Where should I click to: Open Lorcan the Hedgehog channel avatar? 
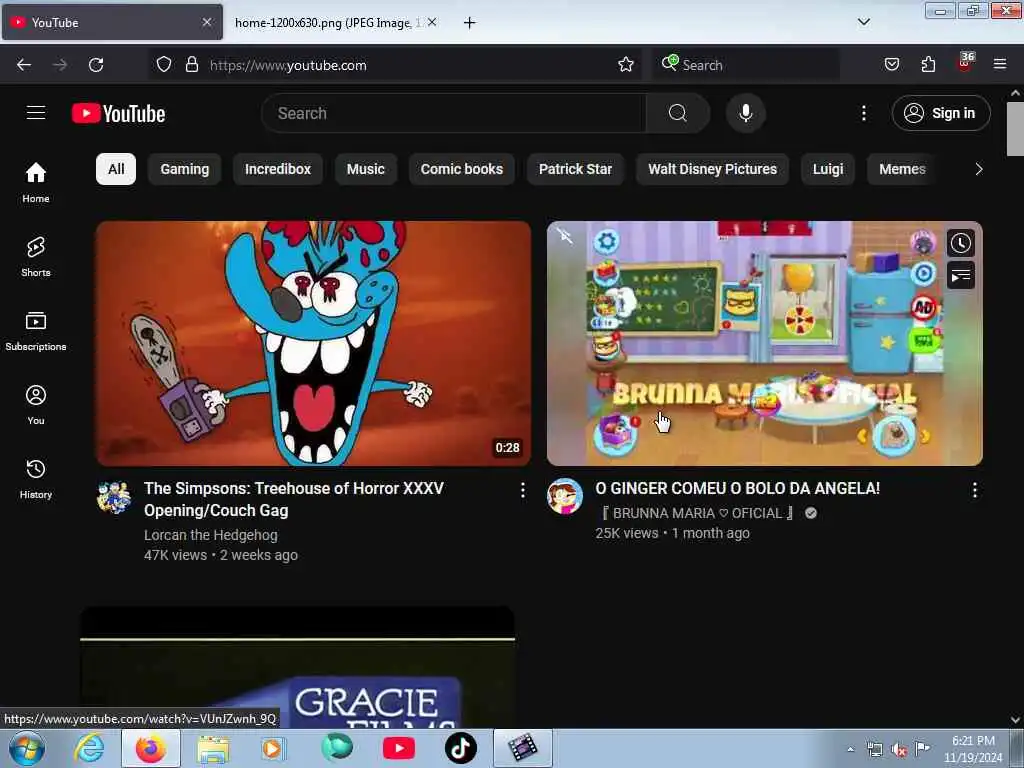pos(114,498)
